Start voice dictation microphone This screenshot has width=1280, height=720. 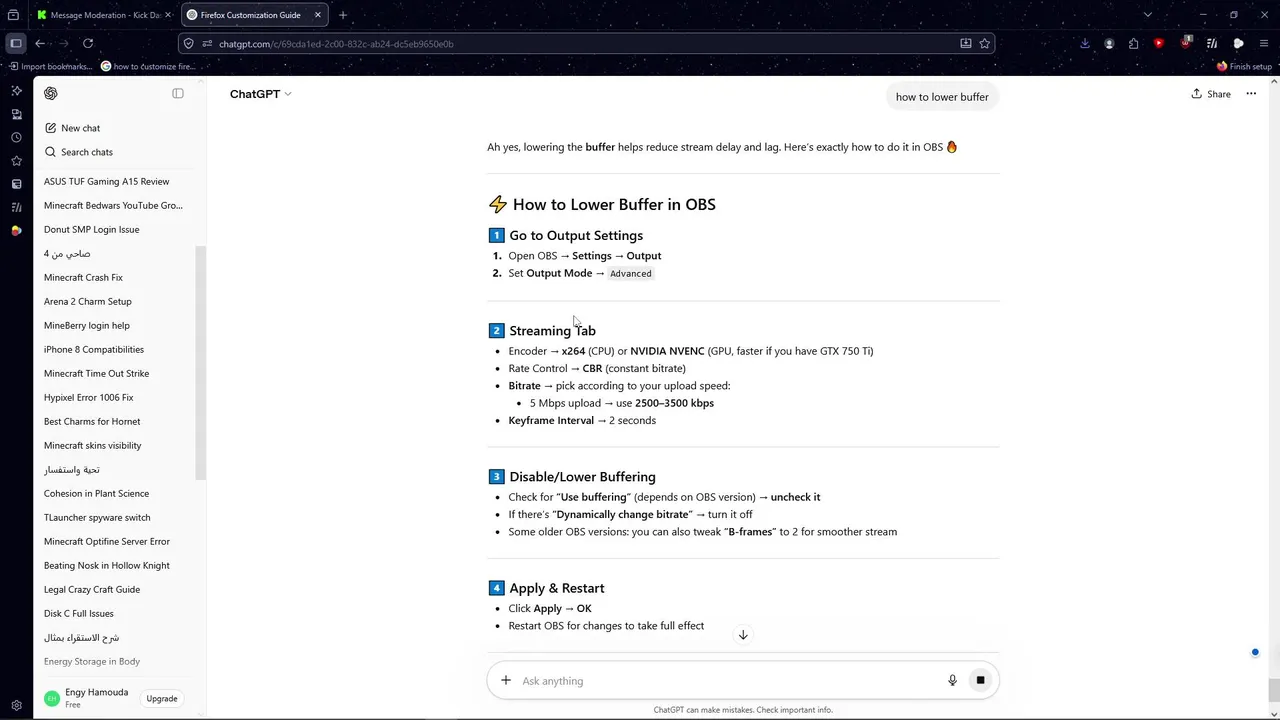pyautogui.click(x=952, y=680)
